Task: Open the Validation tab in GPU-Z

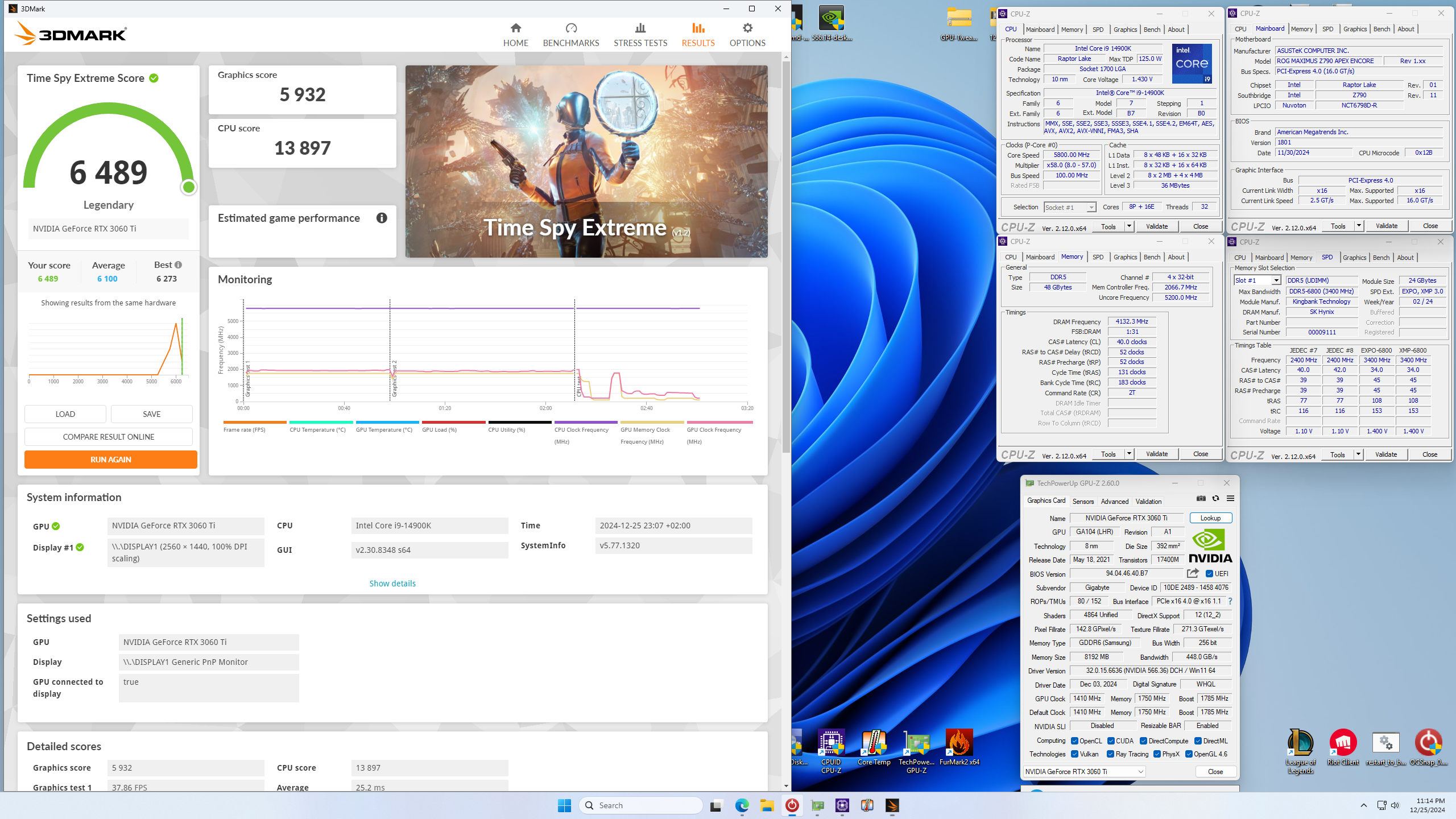Action: pyautogui.click(x=1149, y=501)
